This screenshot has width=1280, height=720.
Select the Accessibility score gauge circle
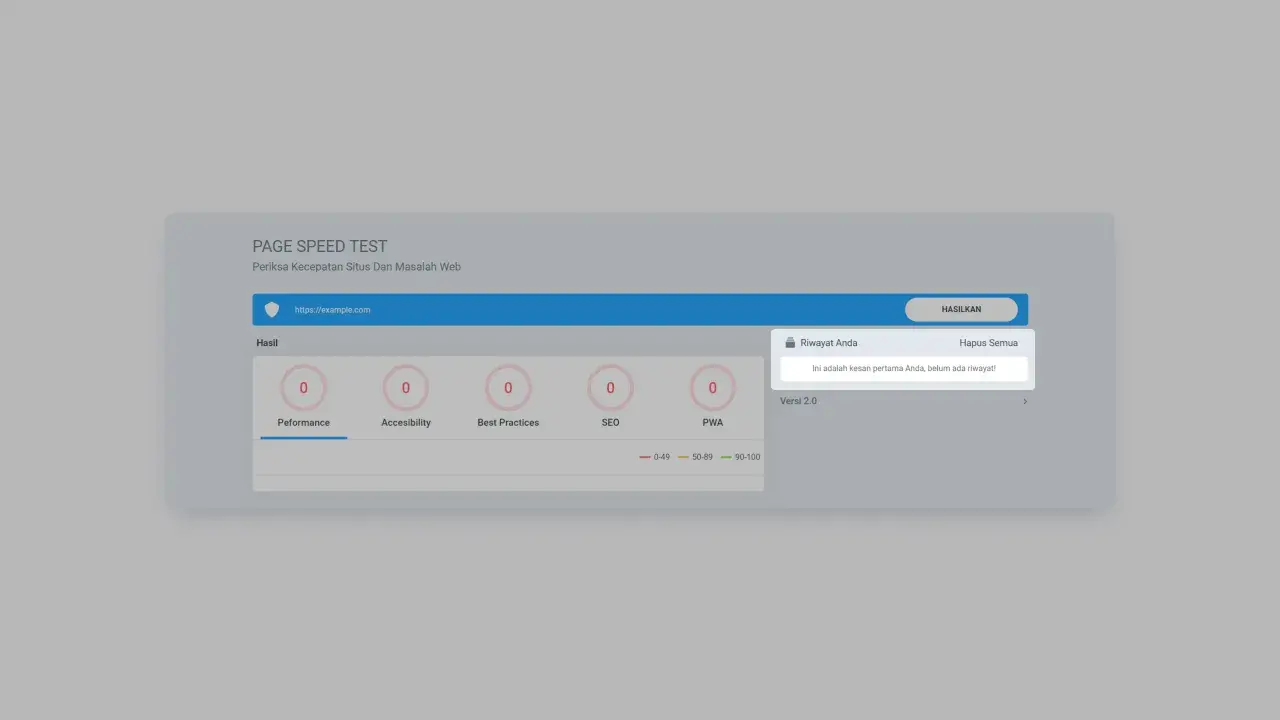click(405, 388)
